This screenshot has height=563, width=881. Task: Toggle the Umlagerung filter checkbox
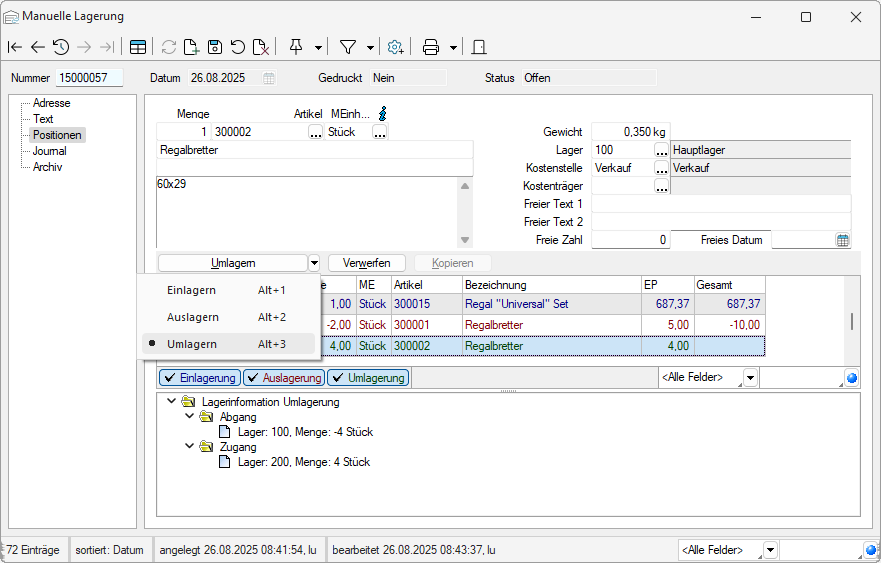[368, 378]
